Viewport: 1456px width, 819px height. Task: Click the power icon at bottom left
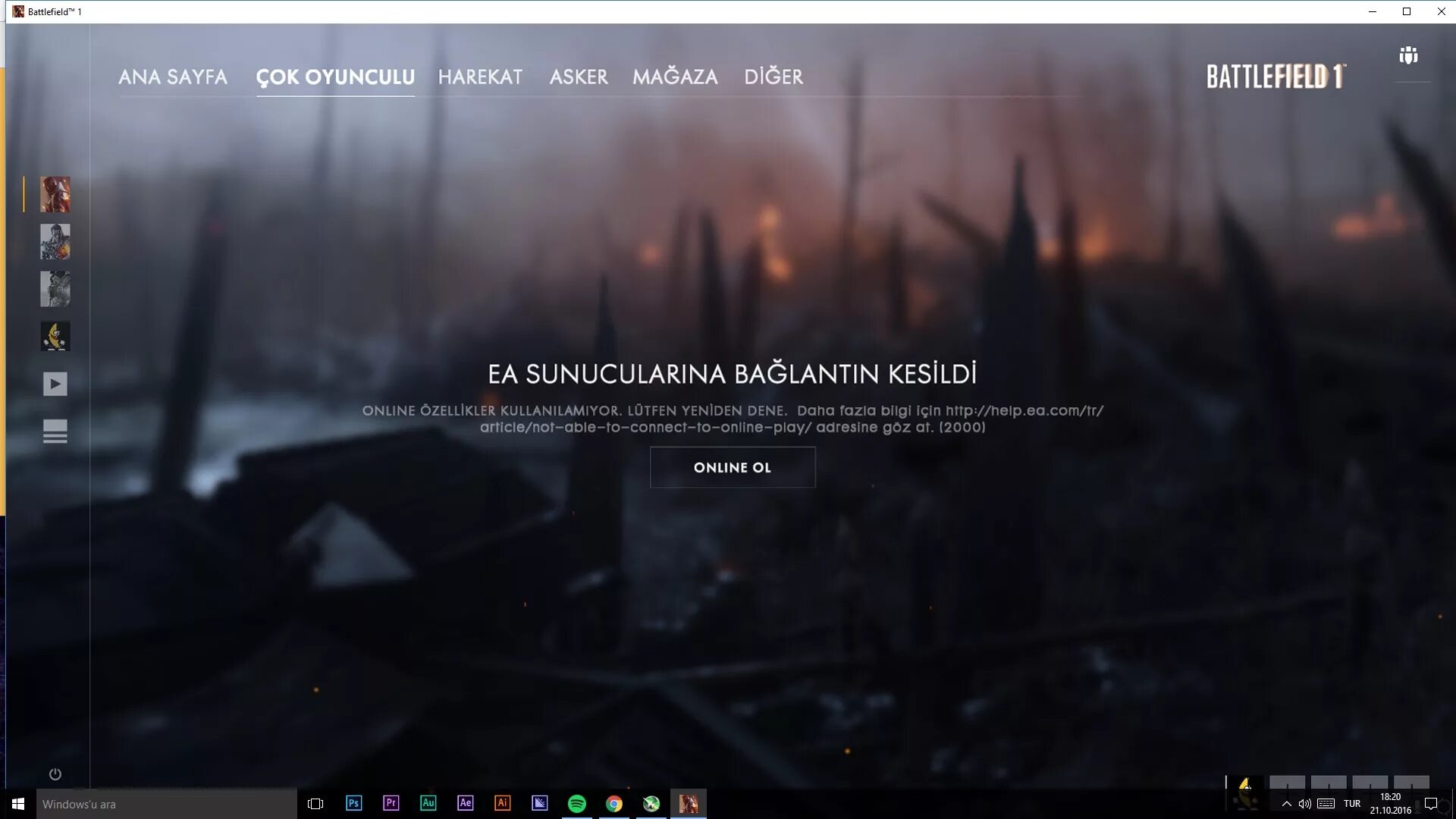tap(55, 774)
